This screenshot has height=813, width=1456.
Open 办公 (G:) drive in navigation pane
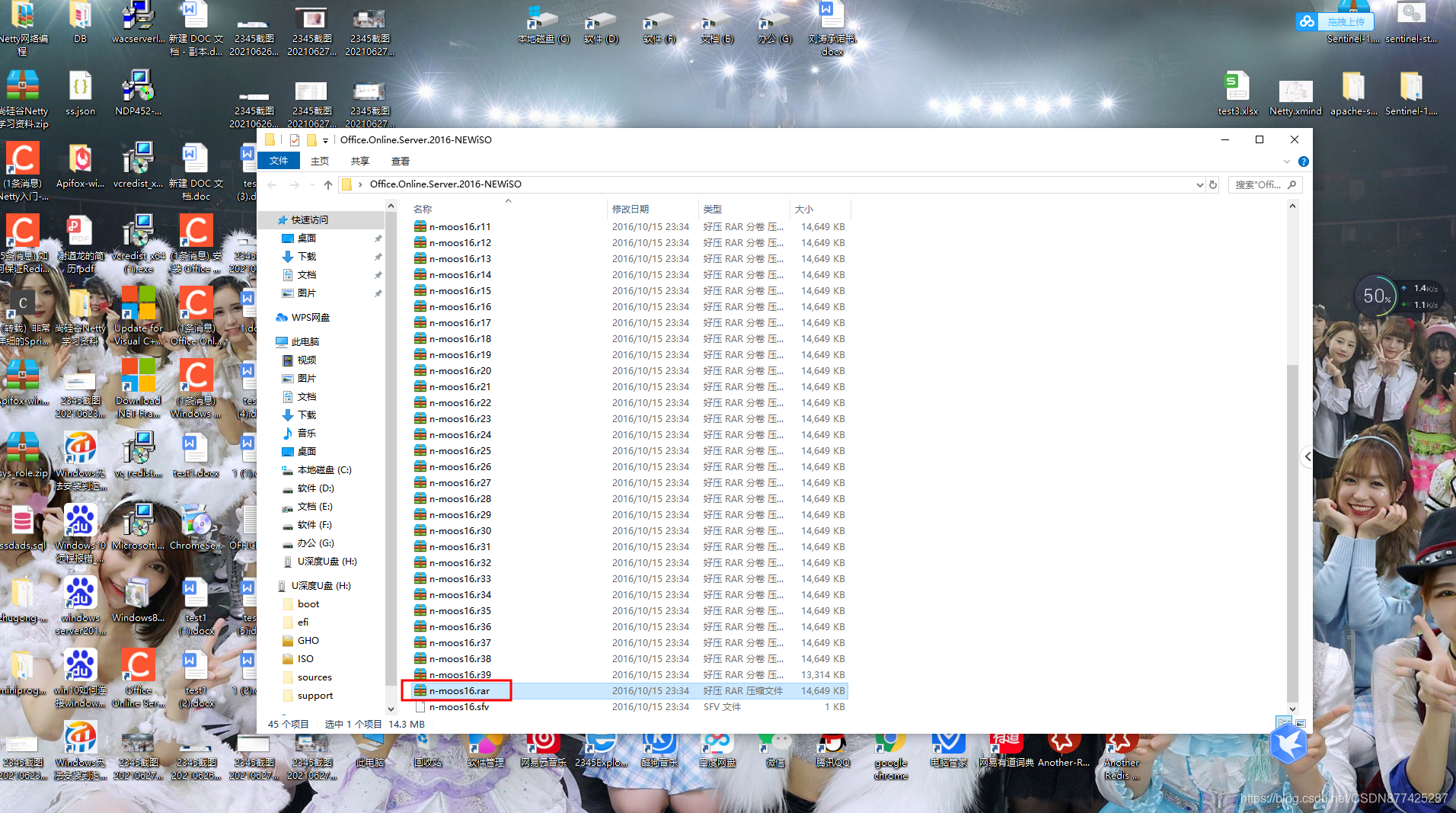point(315,543)
